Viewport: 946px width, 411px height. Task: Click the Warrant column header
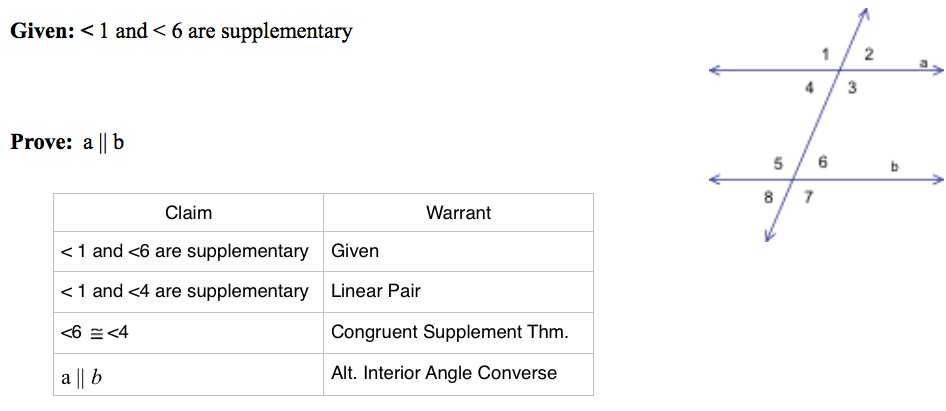coord(458,212)
